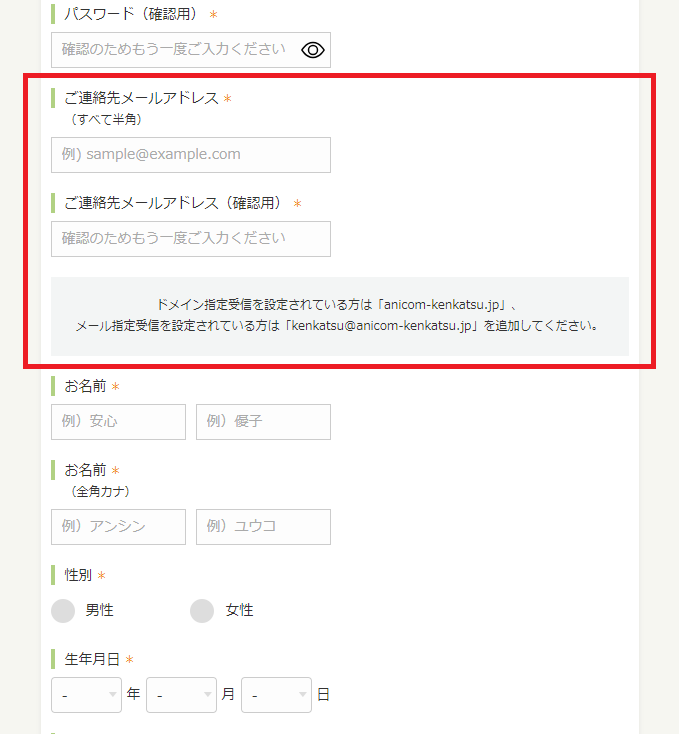
Task: Click the katakana surname field 例）アンシン
Action: point(118,527)
